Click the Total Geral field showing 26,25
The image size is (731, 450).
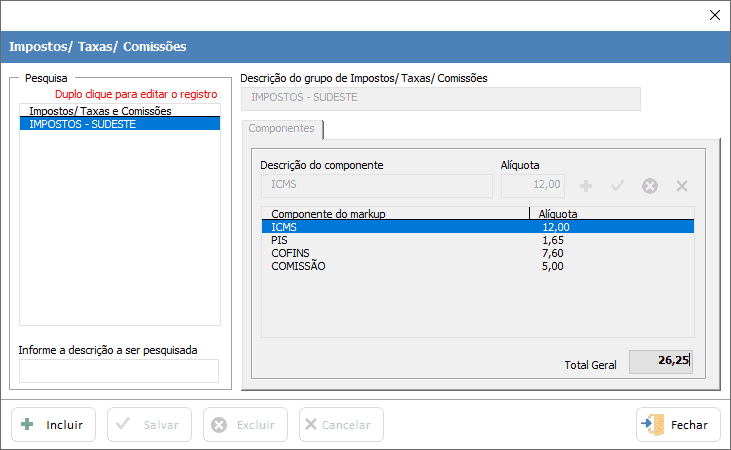coord(661,362)
